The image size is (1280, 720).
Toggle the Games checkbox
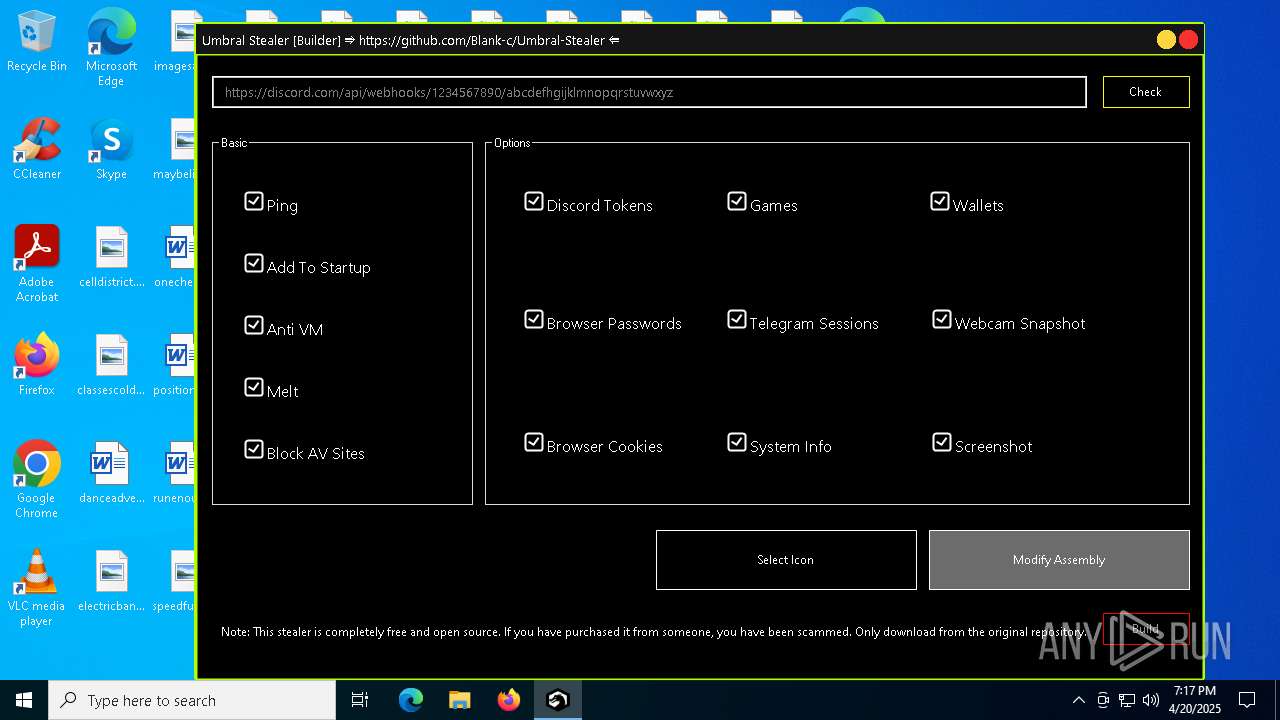tap(737, 201)
